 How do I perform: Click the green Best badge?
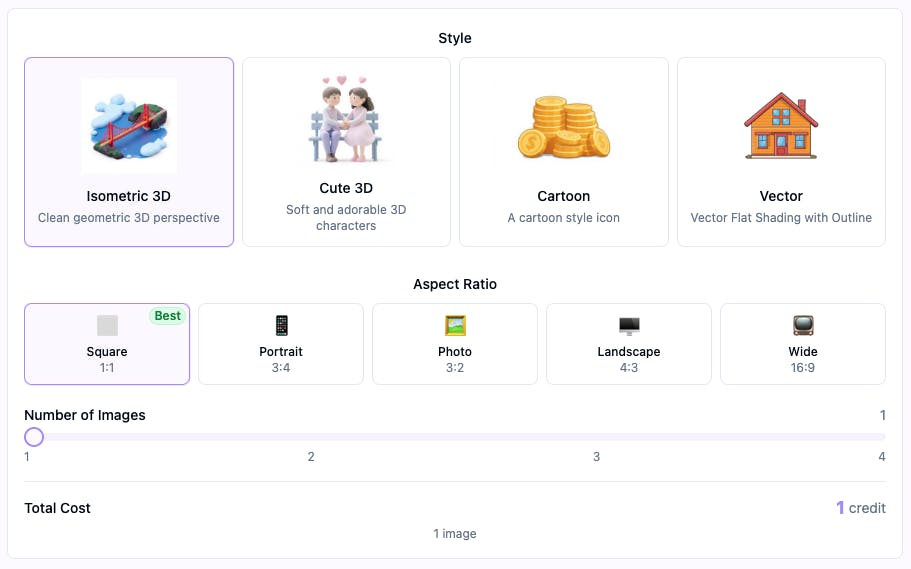167,316
